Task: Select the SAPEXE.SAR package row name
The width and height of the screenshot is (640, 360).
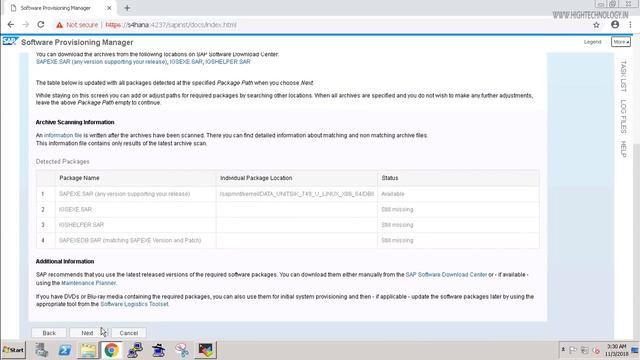Action: (x=124, y=194)
